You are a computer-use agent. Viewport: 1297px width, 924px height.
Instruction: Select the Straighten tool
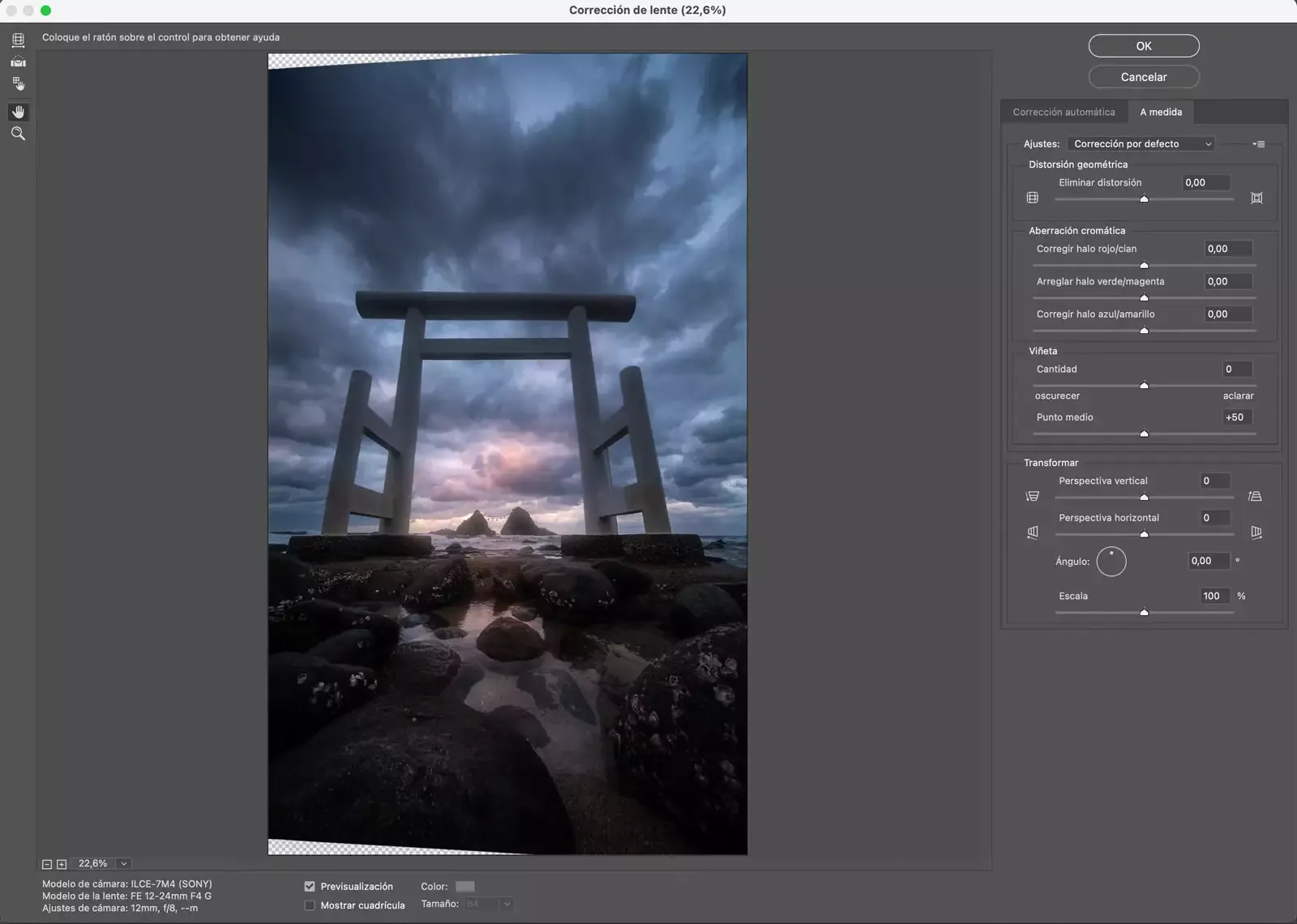[x=18, y=62]
